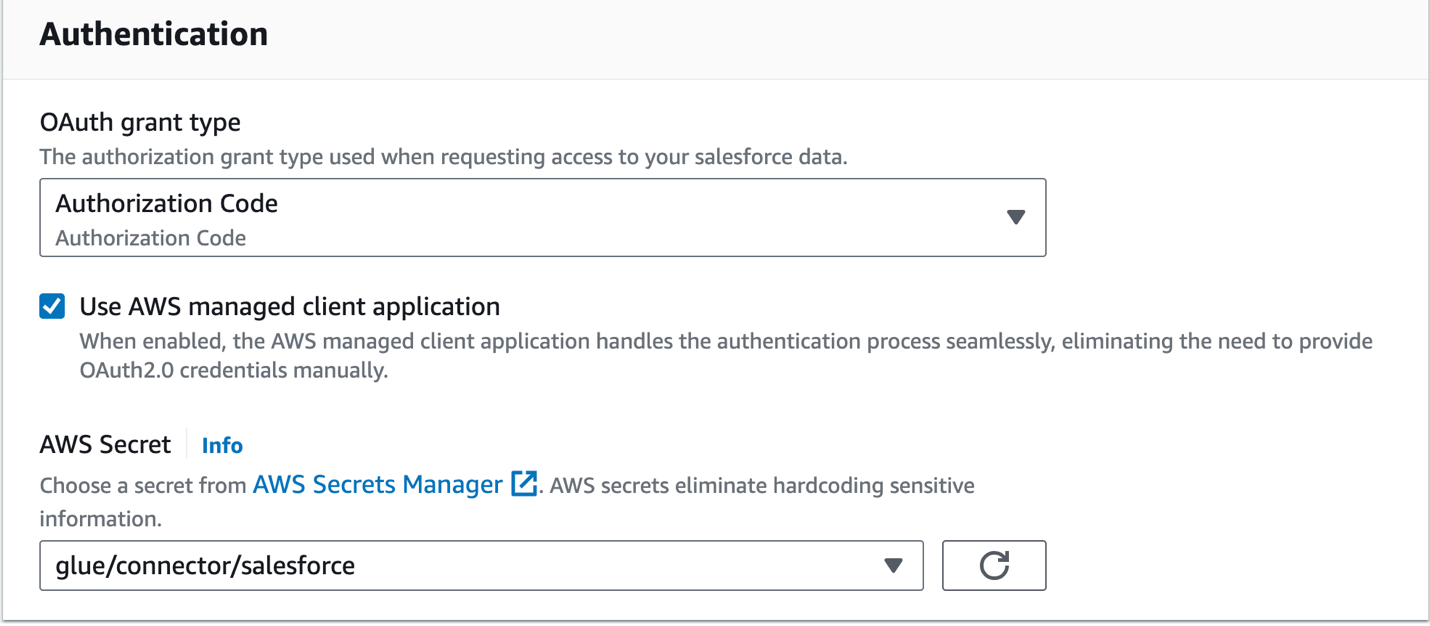Viewport: 1430px width, 626px height.
Task: Select the glue/connector/salesforce secret value text
Action: 205,566
